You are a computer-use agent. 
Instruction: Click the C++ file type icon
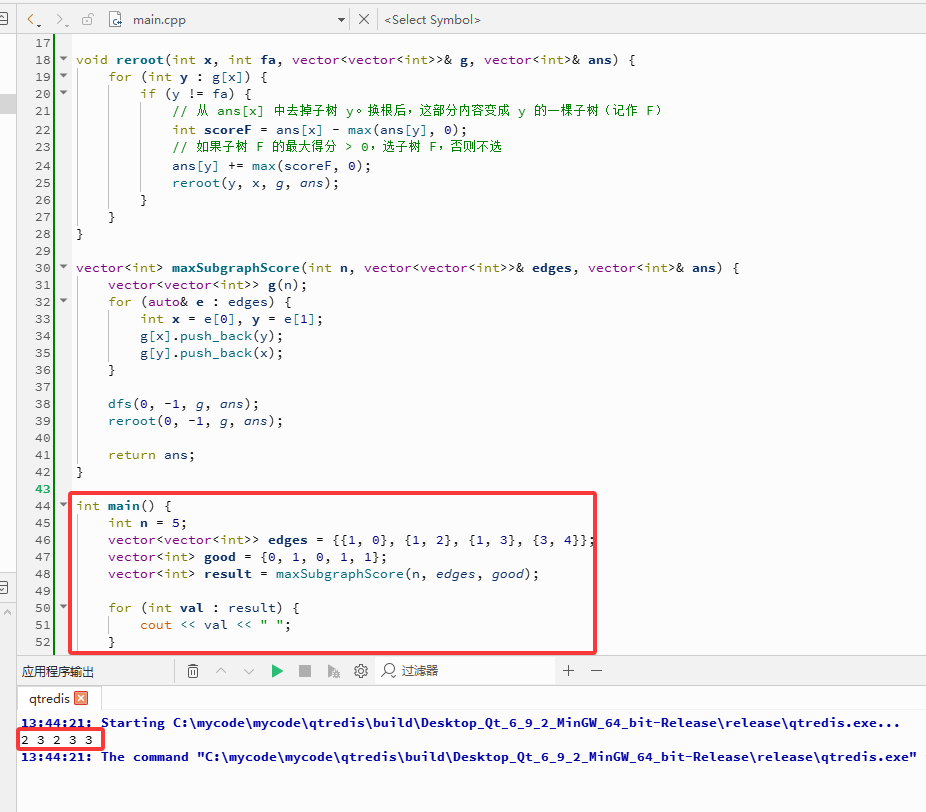(116, 20)
